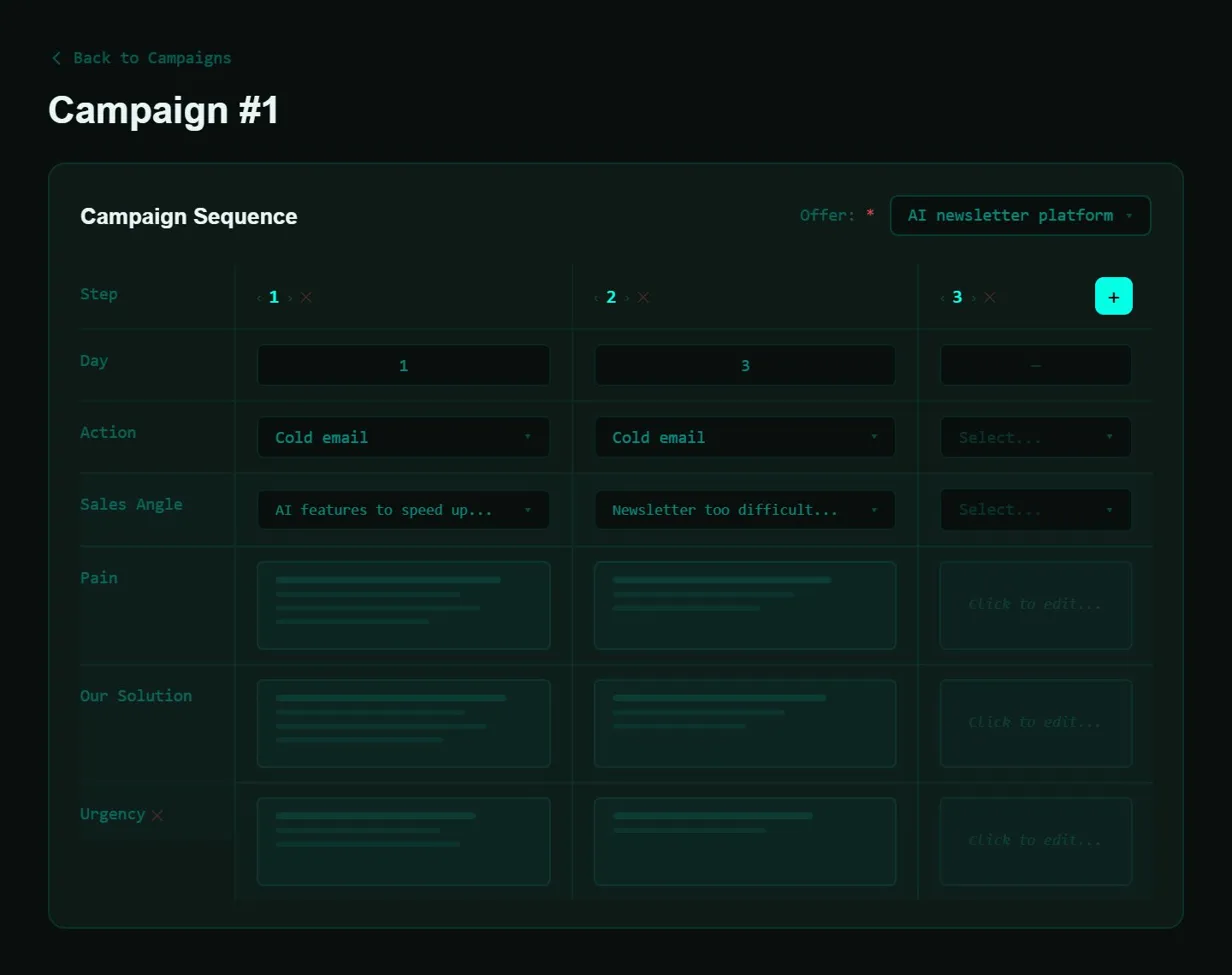This screenshot has height=975, width=1232.
Task: Click the step 2 Urgency text block
Action: [744, 841]
